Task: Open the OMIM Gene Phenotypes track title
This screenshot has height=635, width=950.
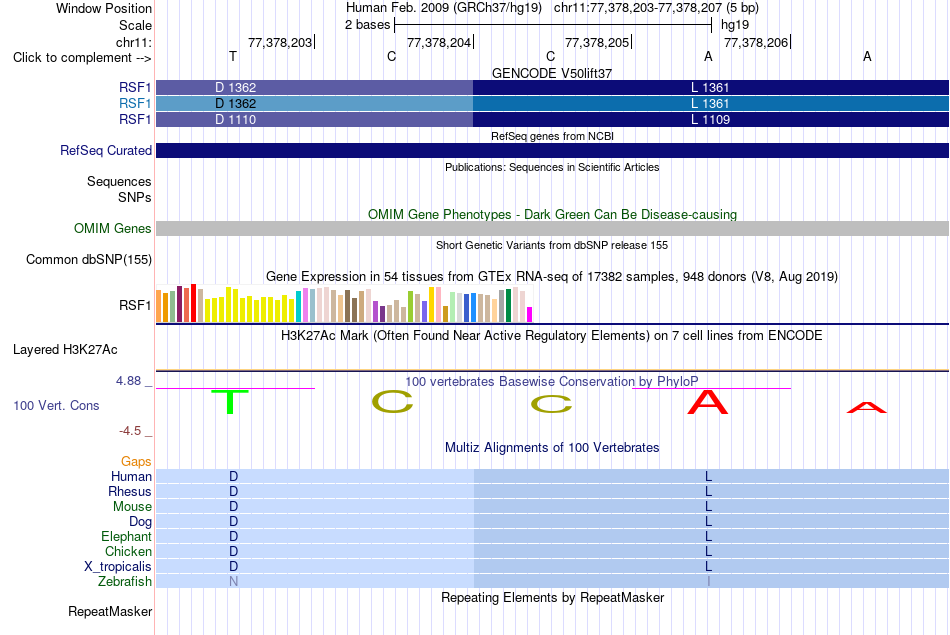Action: coord(552,214)
